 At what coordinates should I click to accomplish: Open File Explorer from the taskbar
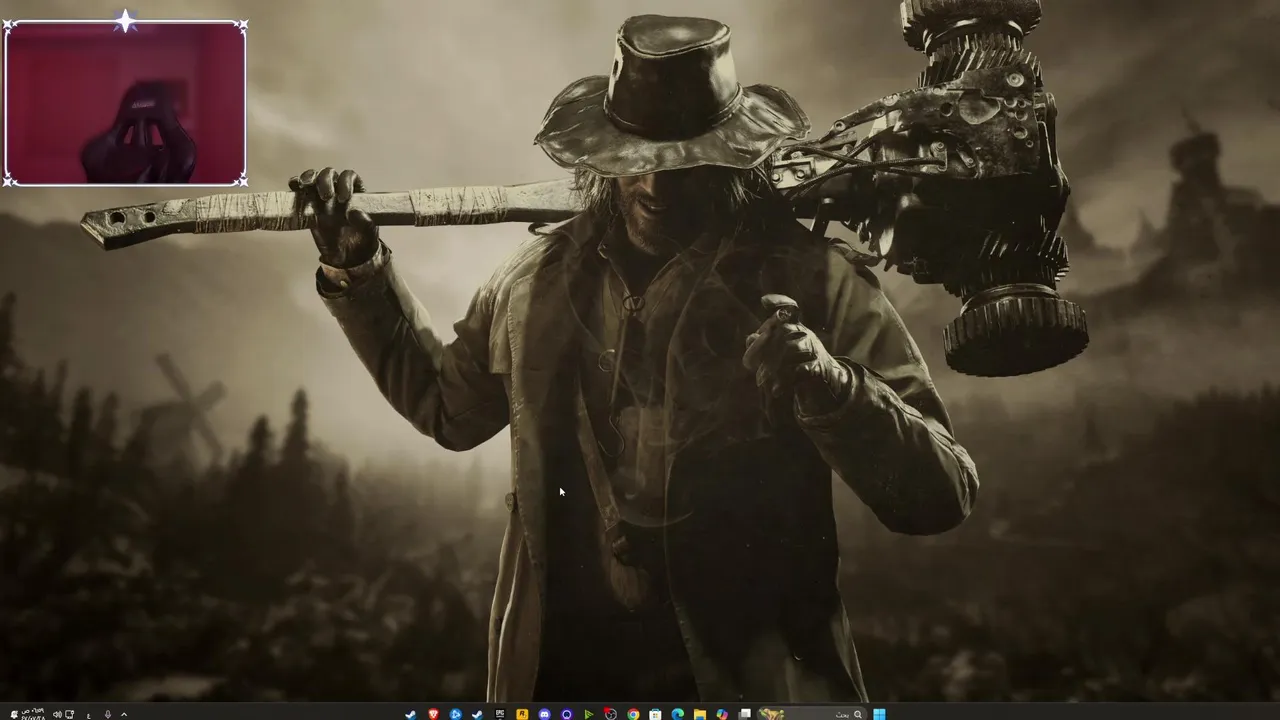tap(699, 714)
